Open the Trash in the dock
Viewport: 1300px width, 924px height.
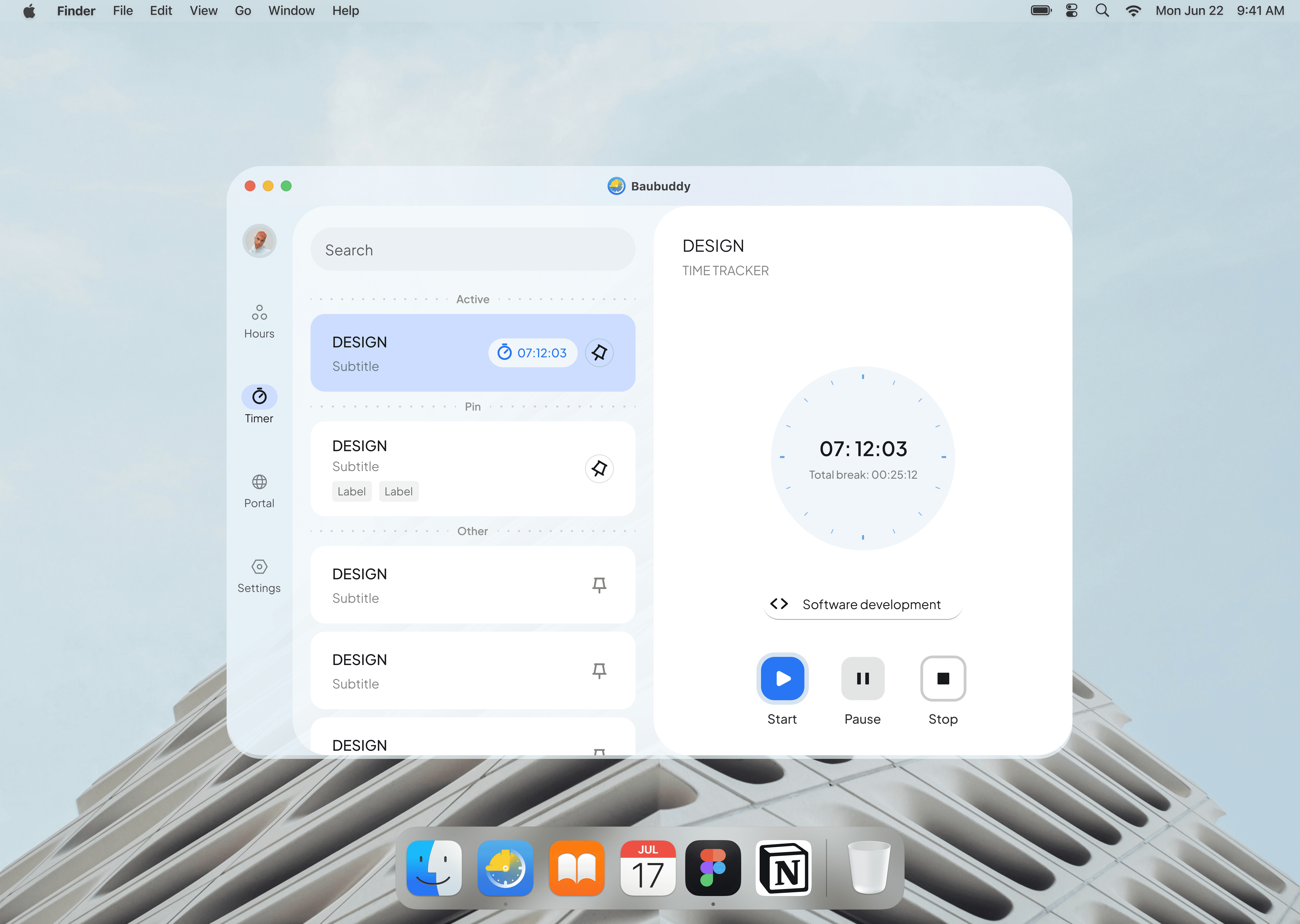tap(869, 868)
